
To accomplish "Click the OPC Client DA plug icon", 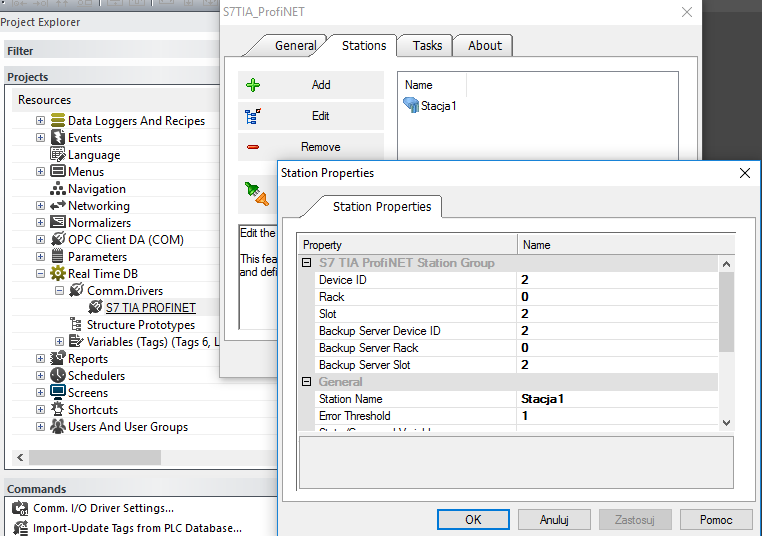I will 58,239.
